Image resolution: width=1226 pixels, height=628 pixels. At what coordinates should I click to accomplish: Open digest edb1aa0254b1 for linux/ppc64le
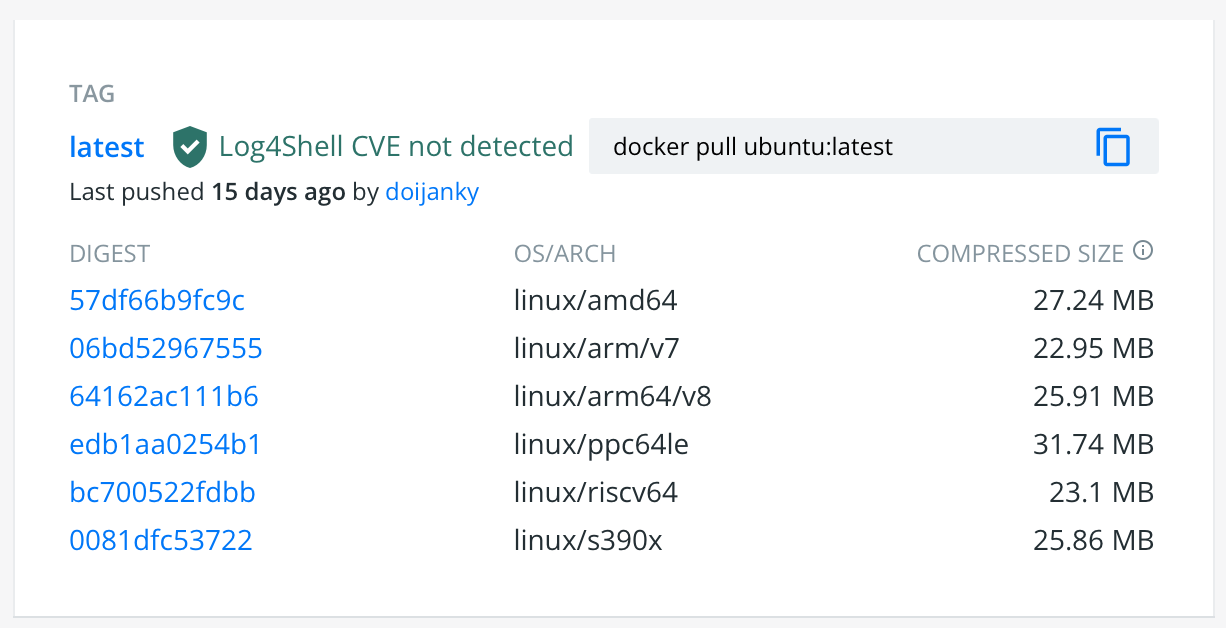point(164,443)
